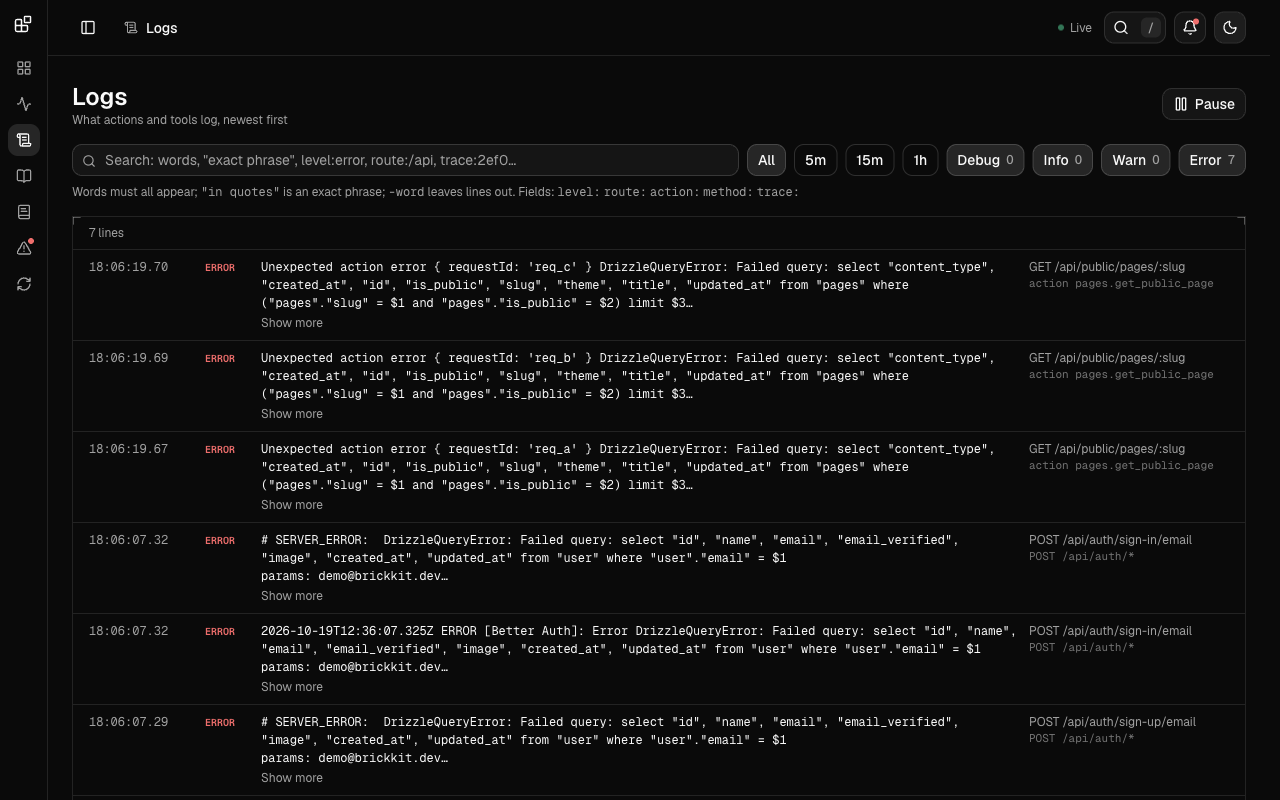Click GET route of the req_c entry
The image size is (1280, 800).
(x=1107, y=267)
